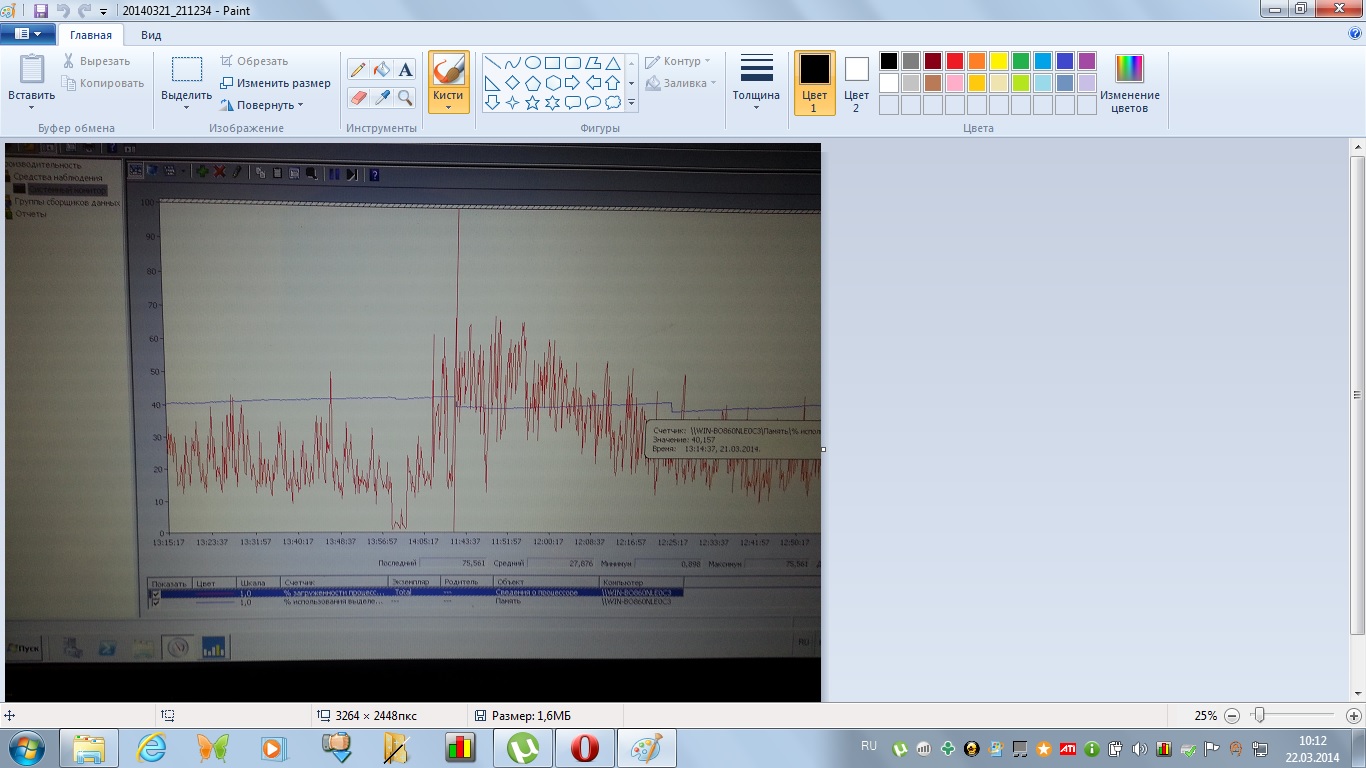The width and height of the screenshot is (1366, 768).
Task: Activate the Цвет 1 foreground color
Action: coord(814,82)
